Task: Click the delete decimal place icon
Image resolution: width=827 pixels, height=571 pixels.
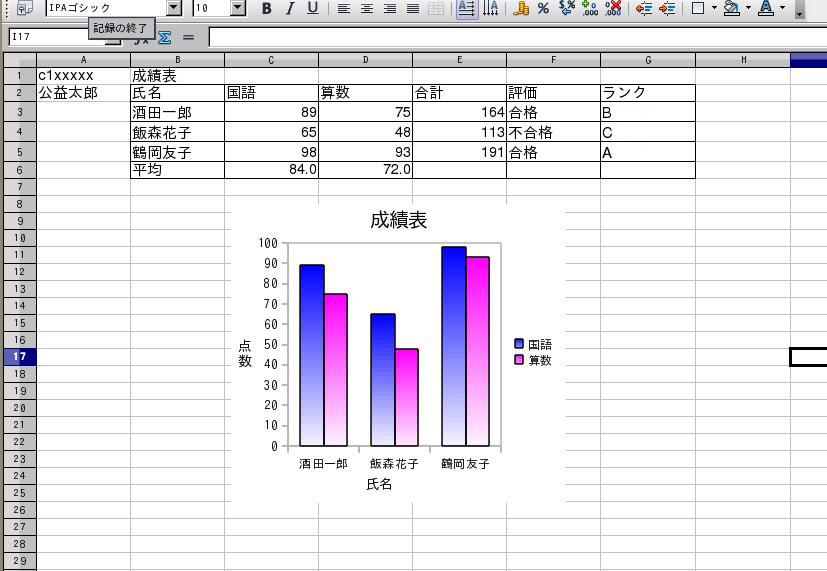Action: click(x=614, y=9)
